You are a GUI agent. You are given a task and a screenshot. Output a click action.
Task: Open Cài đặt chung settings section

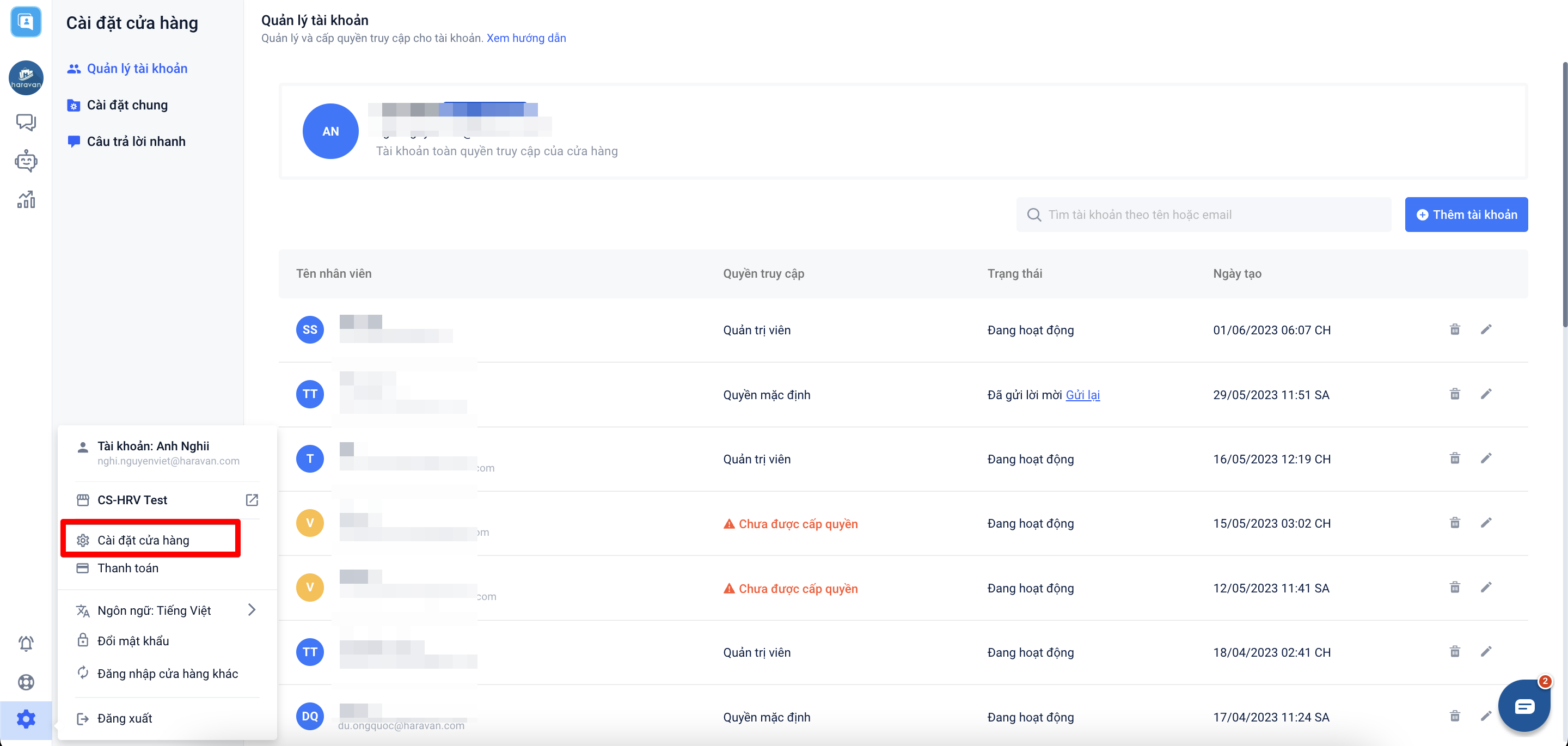127,105
